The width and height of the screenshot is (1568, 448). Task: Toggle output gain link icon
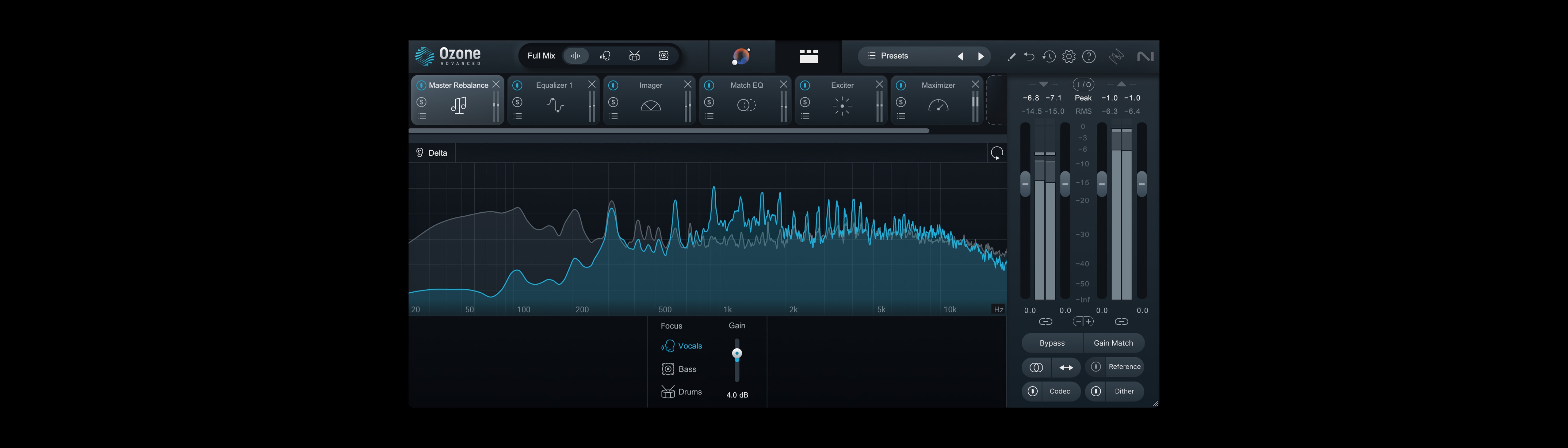1121,321
